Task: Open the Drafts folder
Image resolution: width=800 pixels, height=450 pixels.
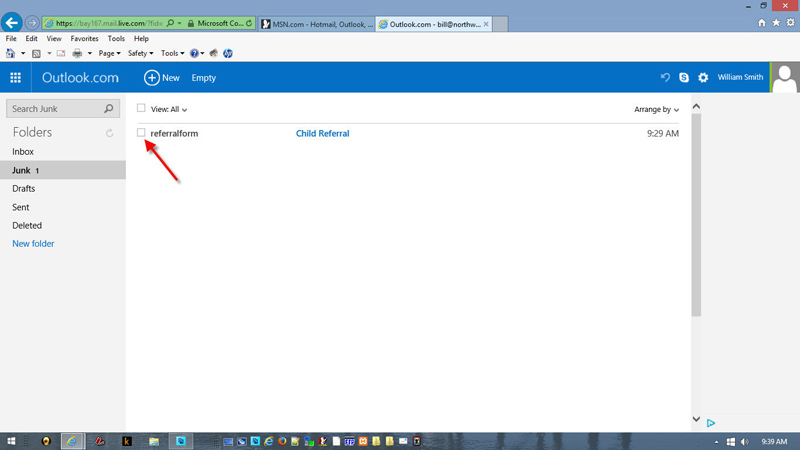Action: pos(23,188)
